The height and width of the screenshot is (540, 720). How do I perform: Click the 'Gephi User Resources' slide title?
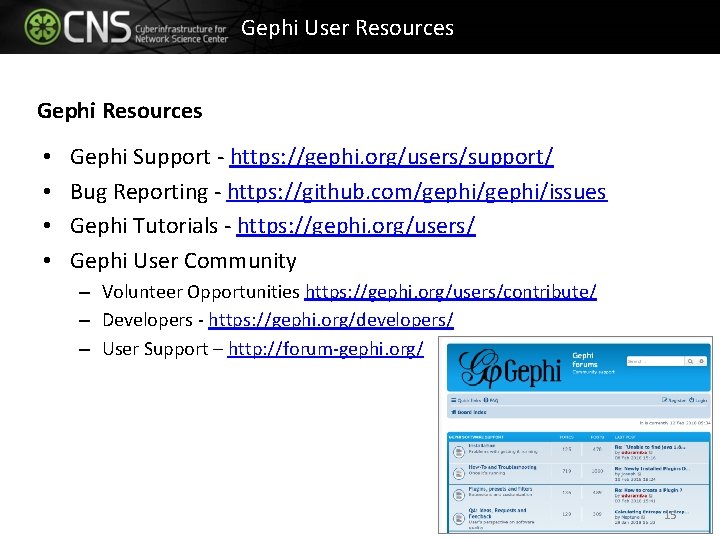[347, 28]
